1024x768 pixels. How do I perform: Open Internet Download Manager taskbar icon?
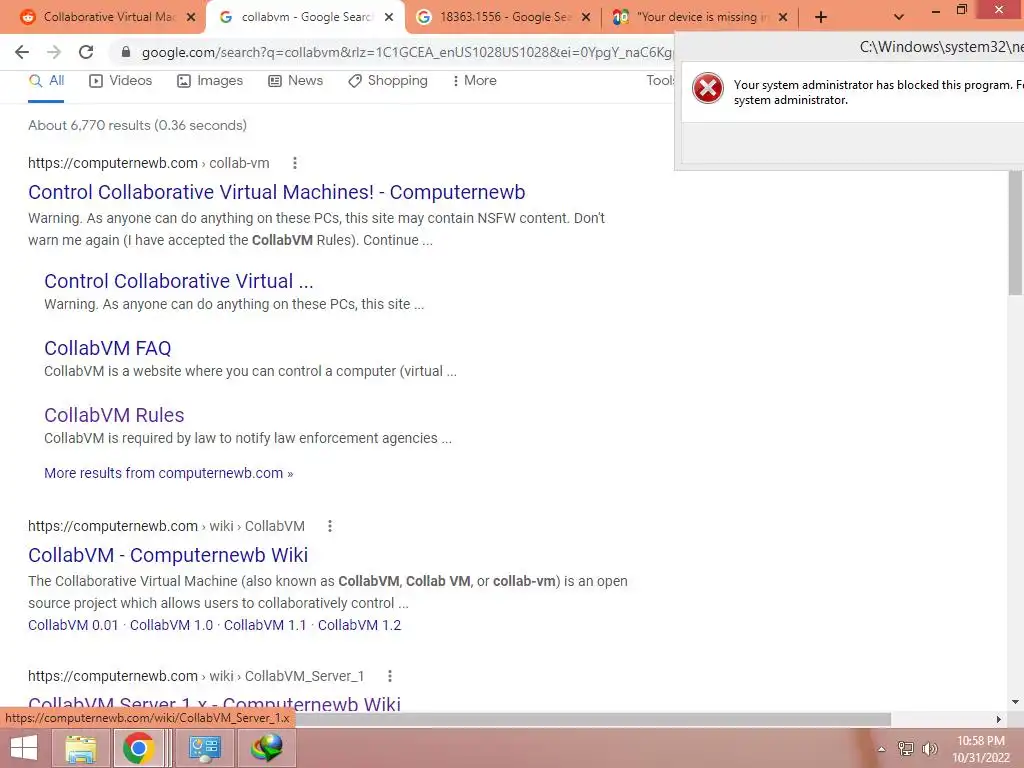[266, 748]
